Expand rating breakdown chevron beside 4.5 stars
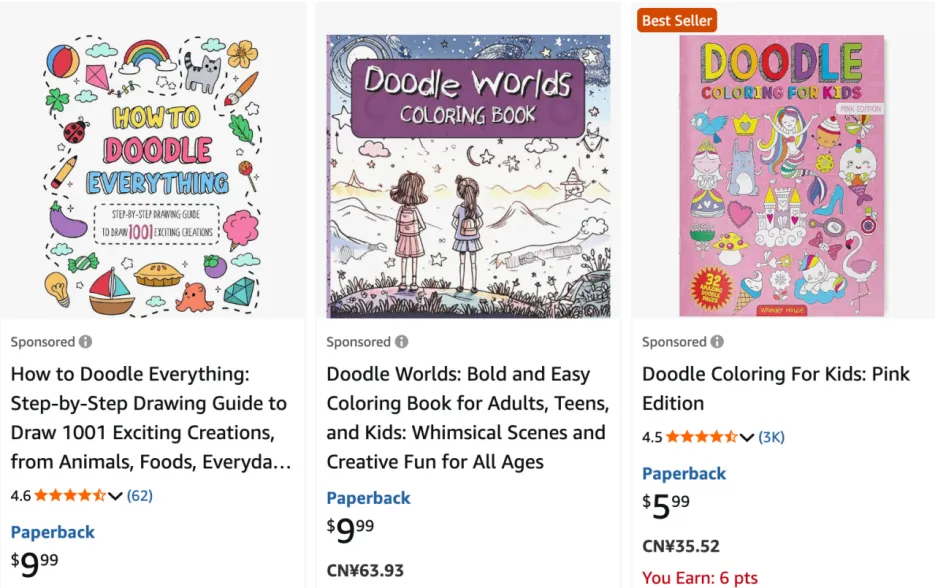Viewport: 935px width, 588px height. pos(747,437)
